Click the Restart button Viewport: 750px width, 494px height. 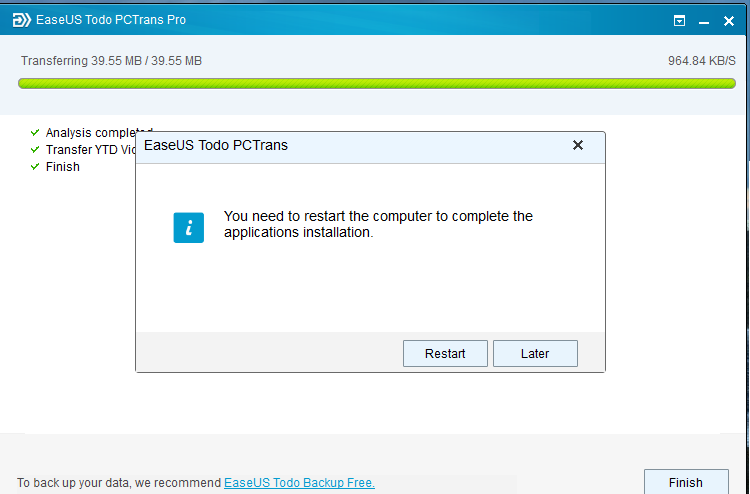pyautogui.click(x=445, y=353)
